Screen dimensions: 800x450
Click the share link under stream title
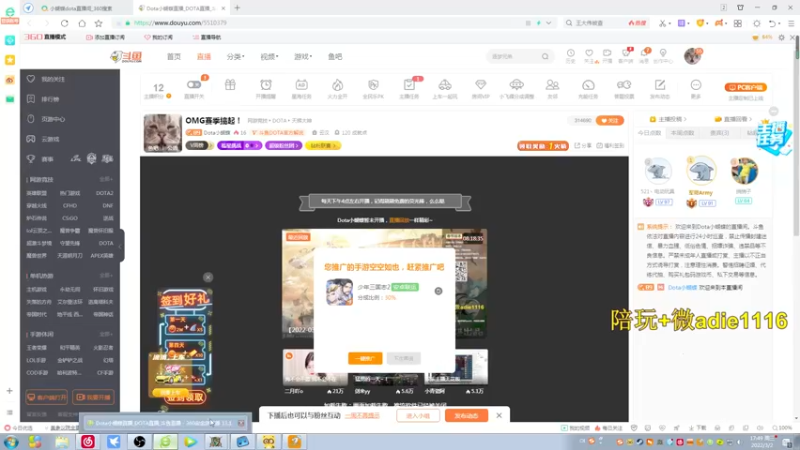pyautogui.click(x=584, y=145)
